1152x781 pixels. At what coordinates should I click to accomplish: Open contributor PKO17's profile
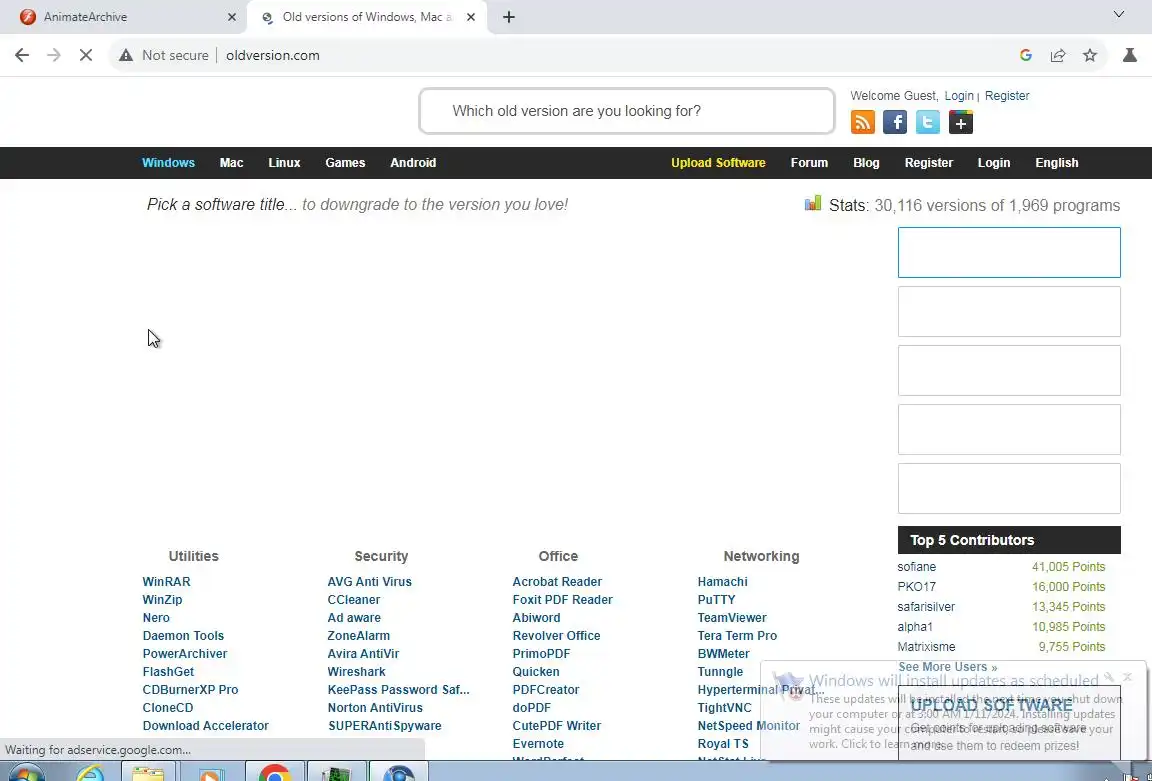916,586
